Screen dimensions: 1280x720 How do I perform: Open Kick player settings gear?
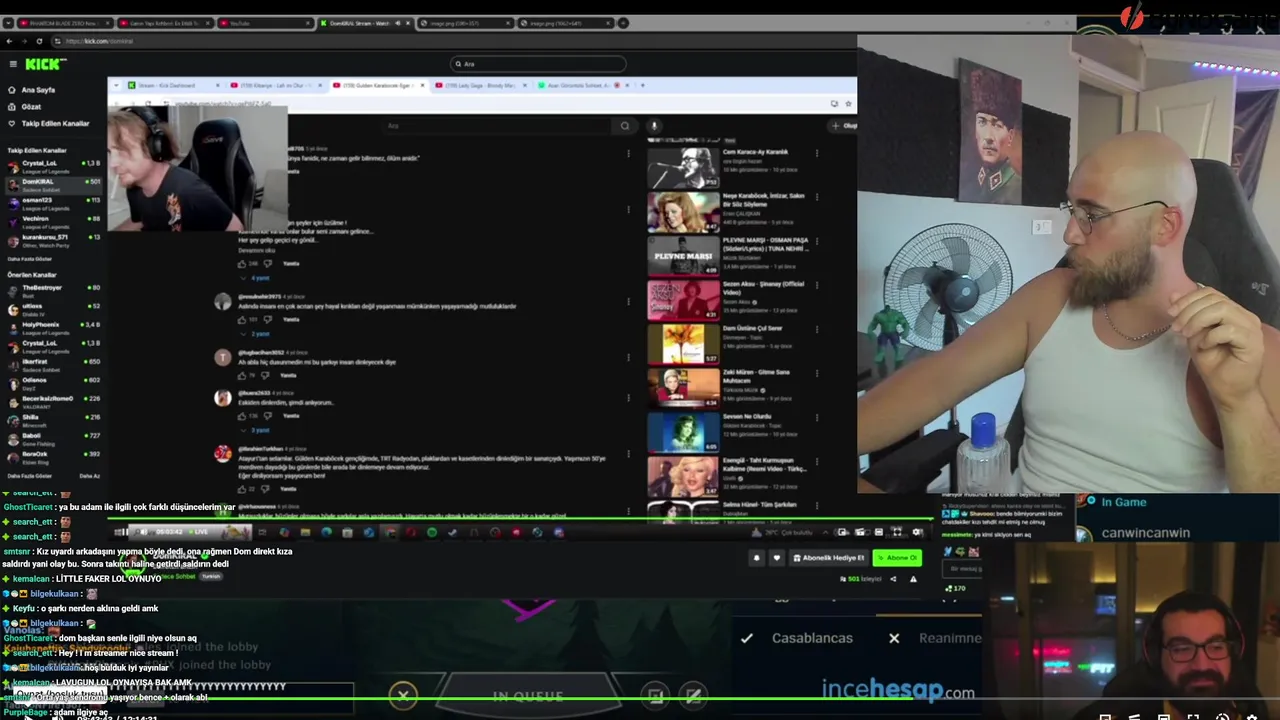pos(917,532)
